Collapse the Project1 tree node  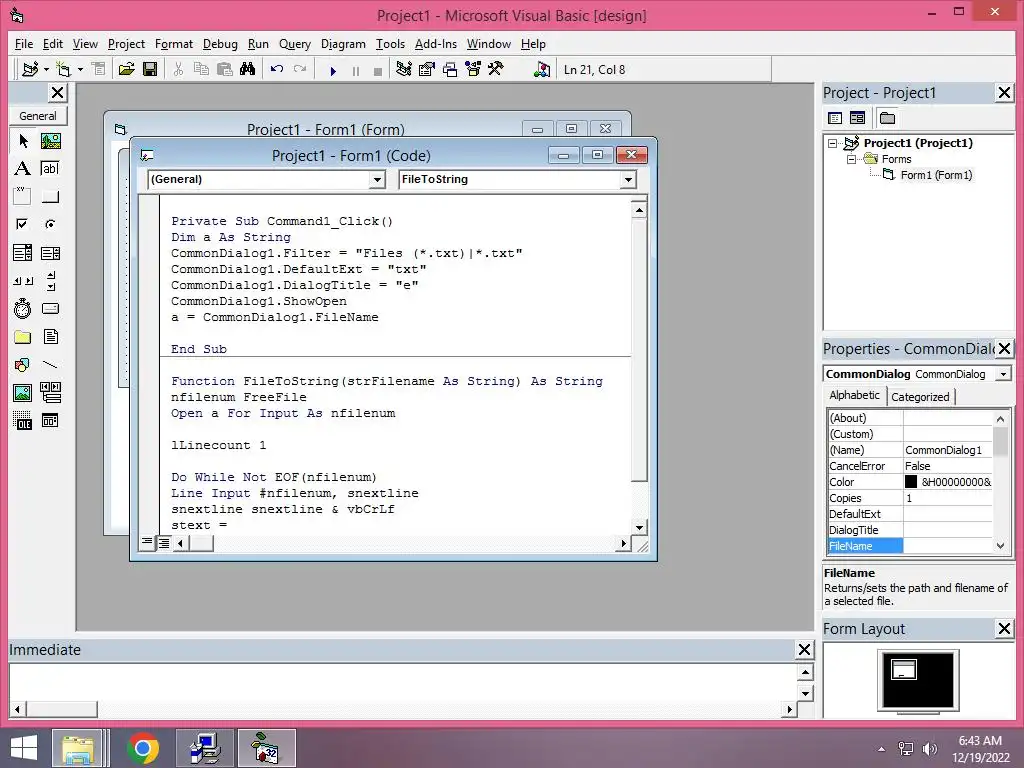[833, 143]
